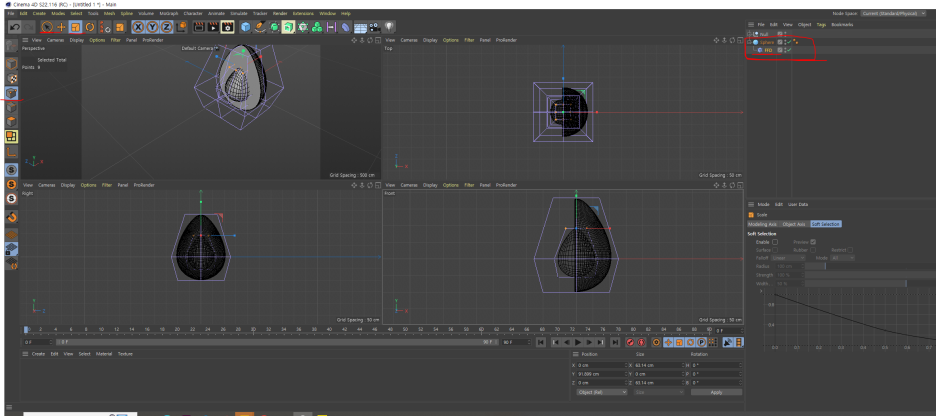This screenshot has width=936, height=416.
Task: Go to start of timeline
Action: 540,343
